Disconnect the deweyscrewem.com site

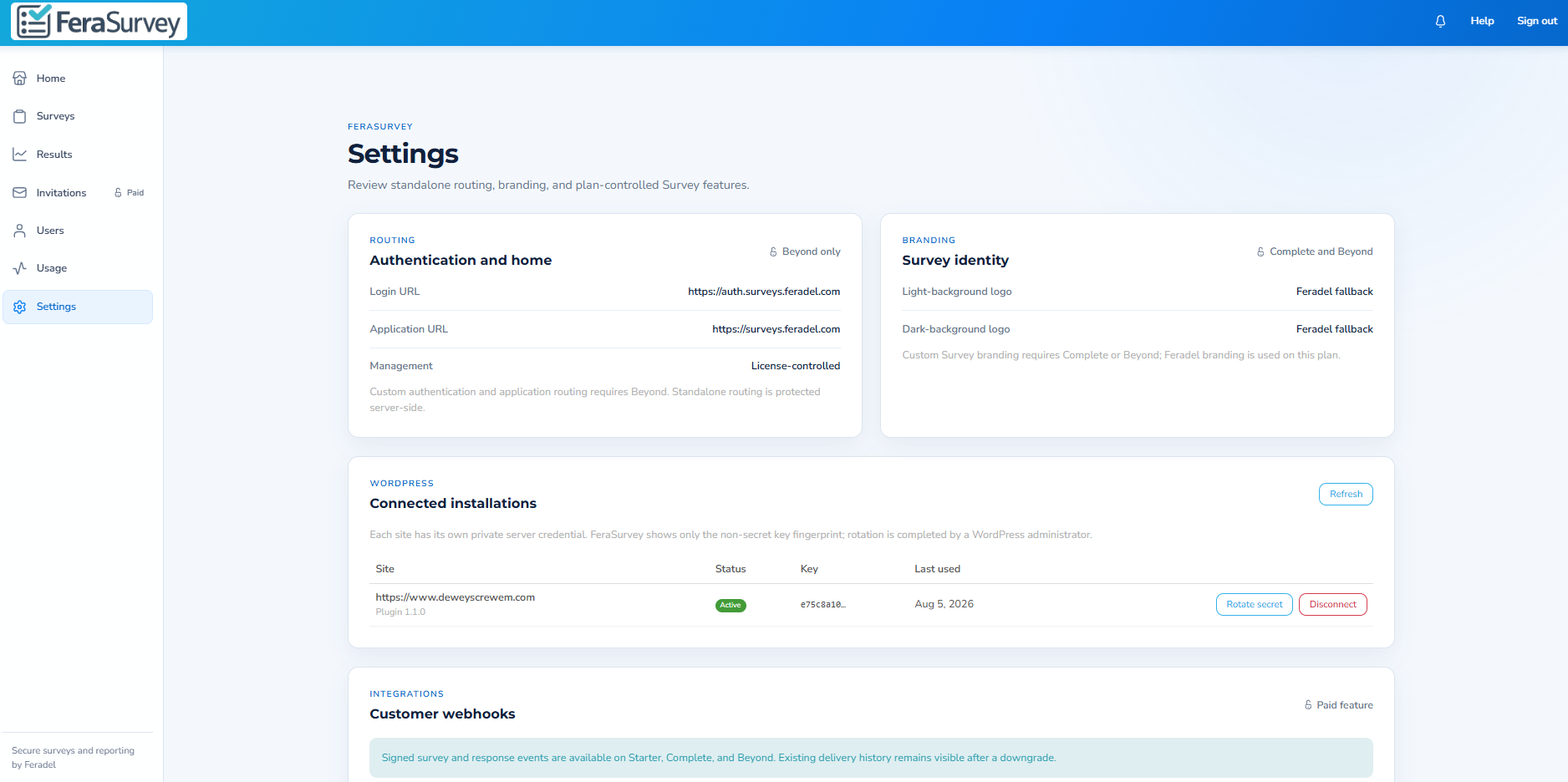click(x=1332, y=604)
